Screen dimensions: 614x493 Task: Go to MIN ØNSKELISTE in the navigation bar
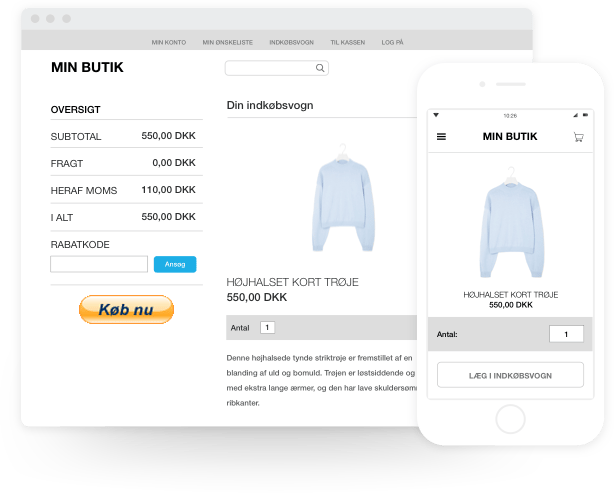tap(227, 43)
